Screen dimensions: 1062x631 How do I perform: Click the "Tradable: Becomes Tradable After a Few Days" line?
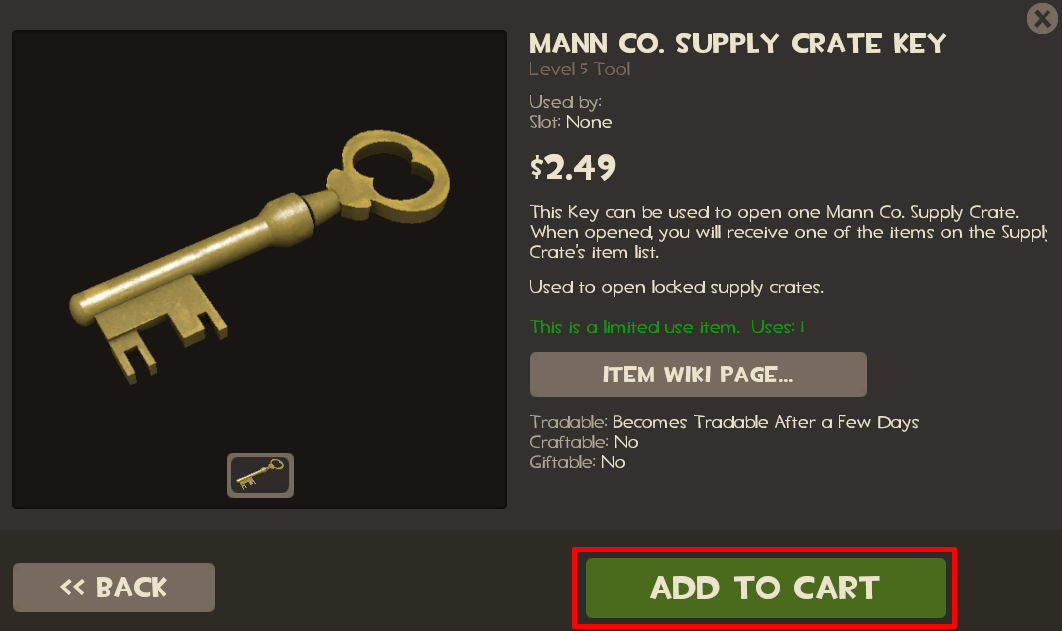tap(724, 422)
